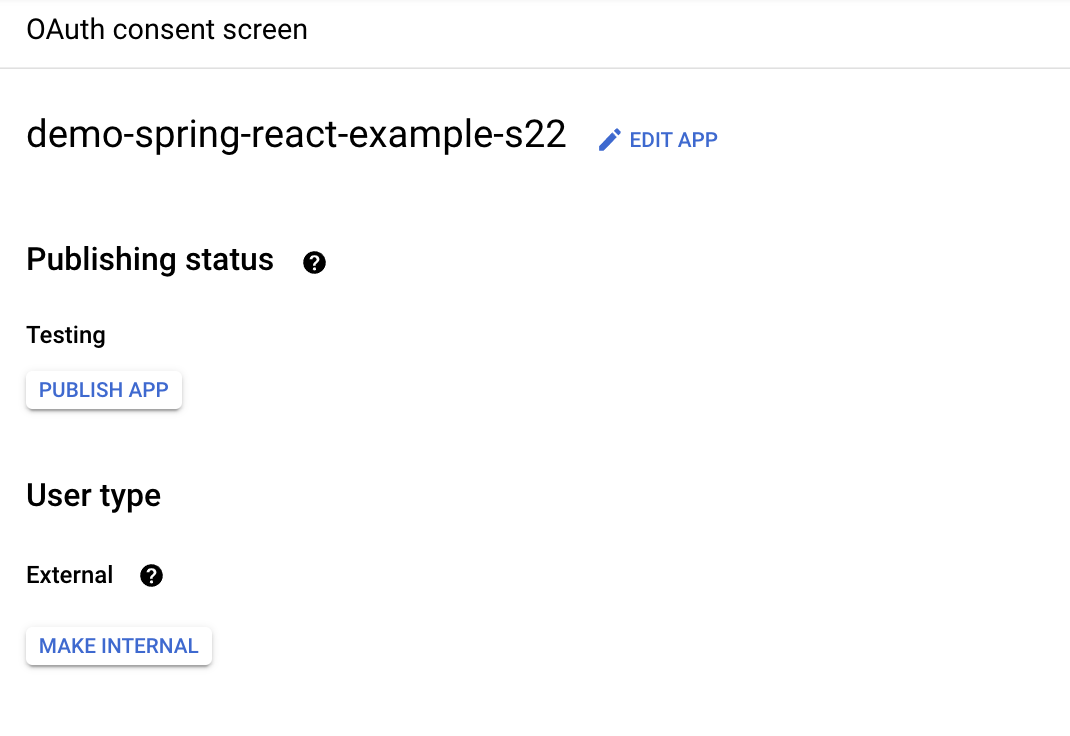Click the pencil icon beside EDIT APP
The width and height of the screenshot is (1070, 736).
click(609, 140)
